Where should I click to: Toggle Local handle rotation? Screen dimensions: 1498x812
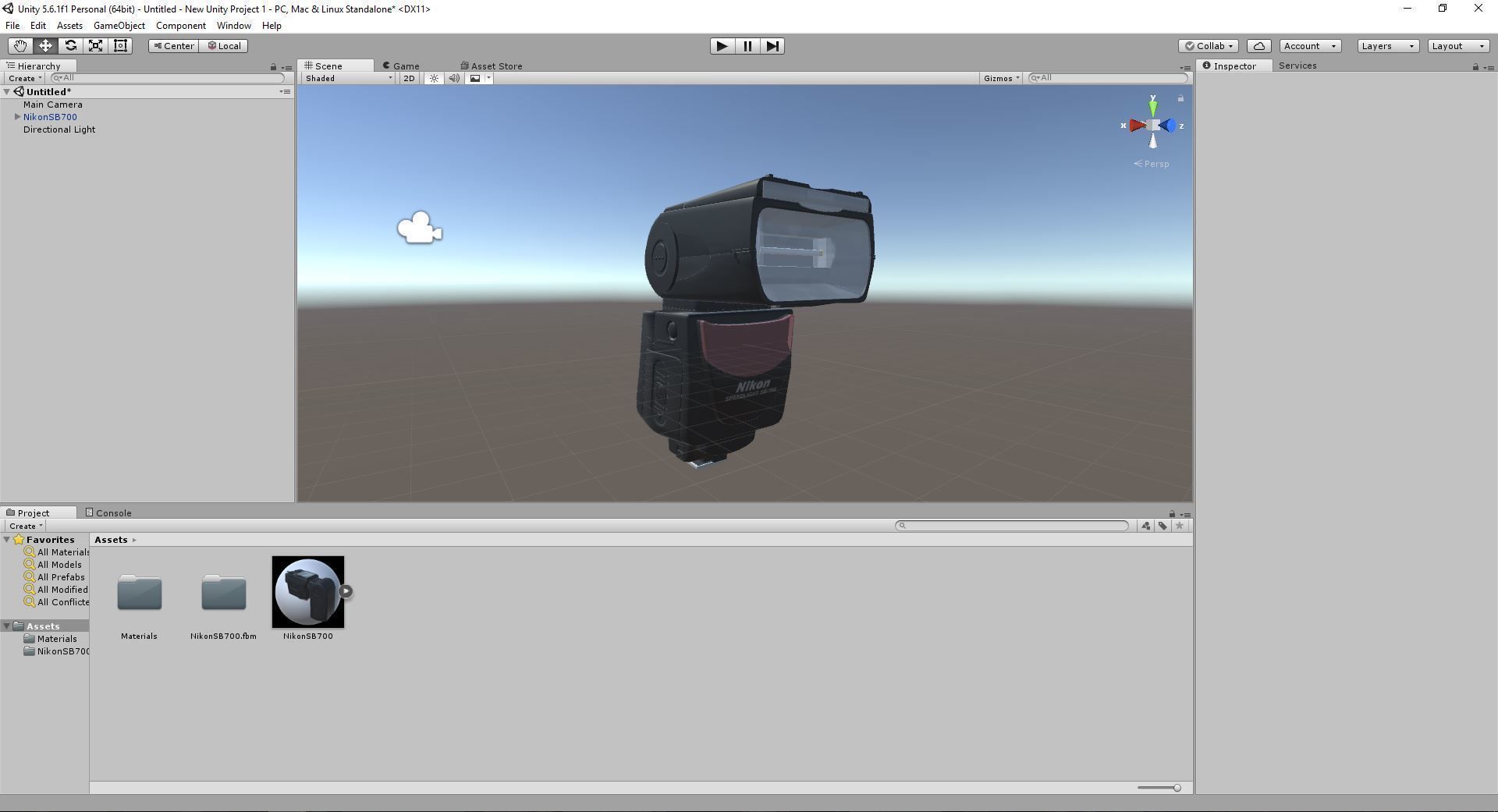[224, 46]
